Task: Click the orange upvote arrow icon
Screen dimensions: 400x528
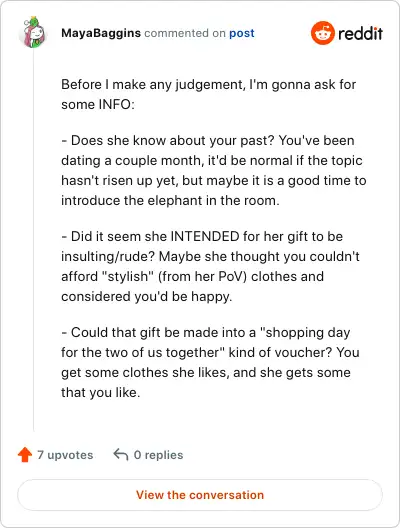Action: pyautogui.click(x=25, y=455)
